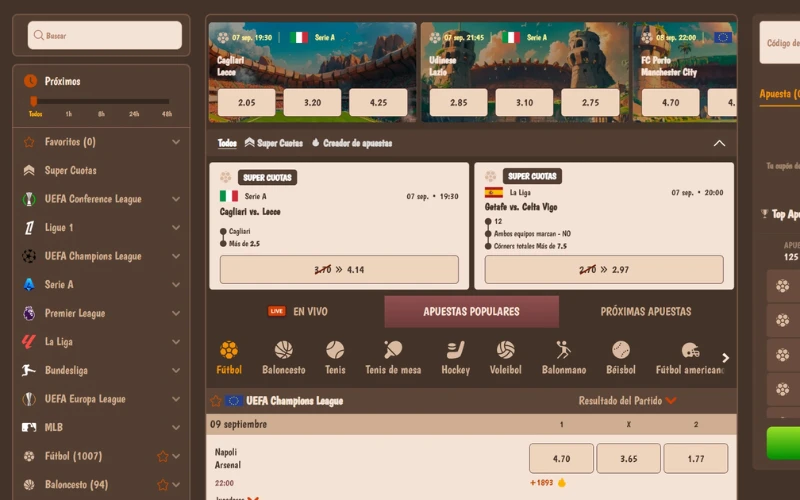Click the Ligue 1 logo icon
The height and width of the screenshot is (500, 800).
click(x=29, y=228)
